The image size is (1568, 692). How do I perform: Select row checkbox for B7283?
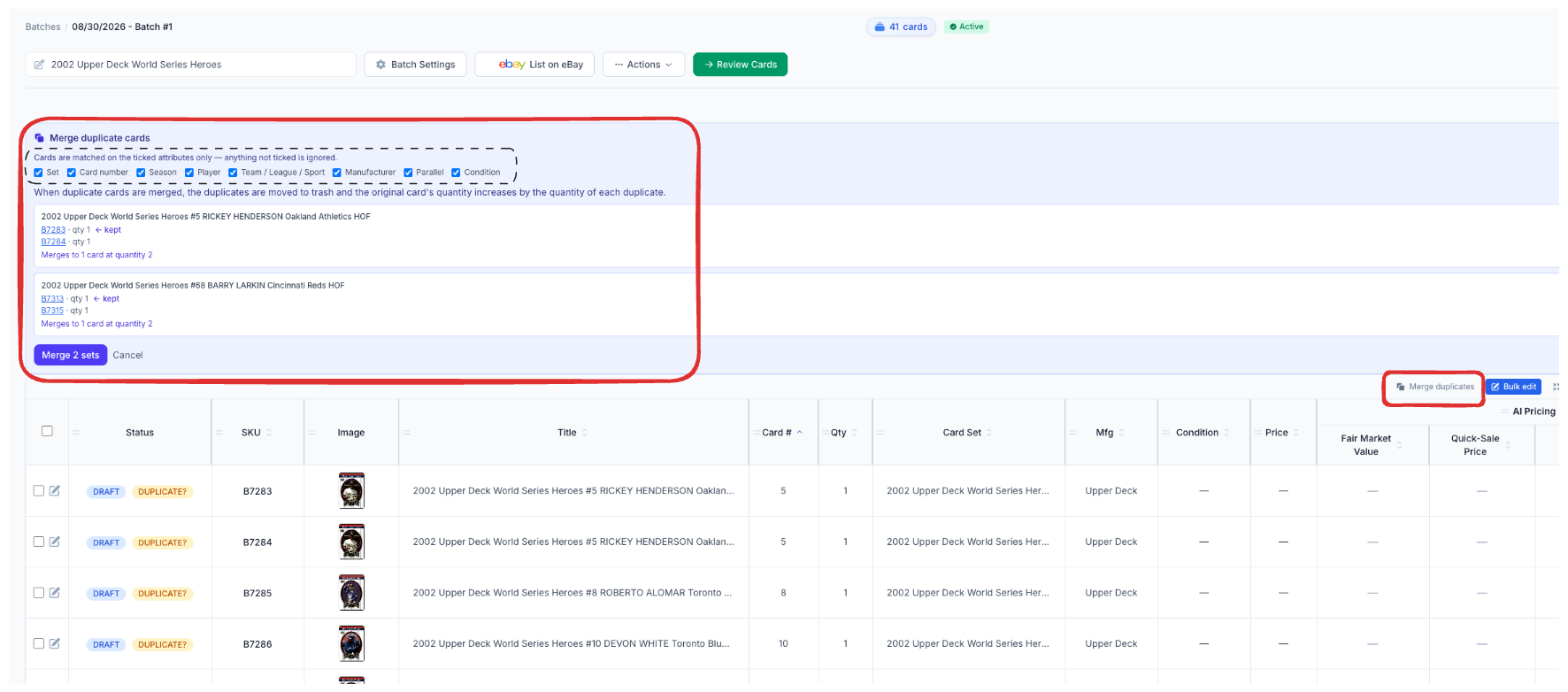pos(38,490)
